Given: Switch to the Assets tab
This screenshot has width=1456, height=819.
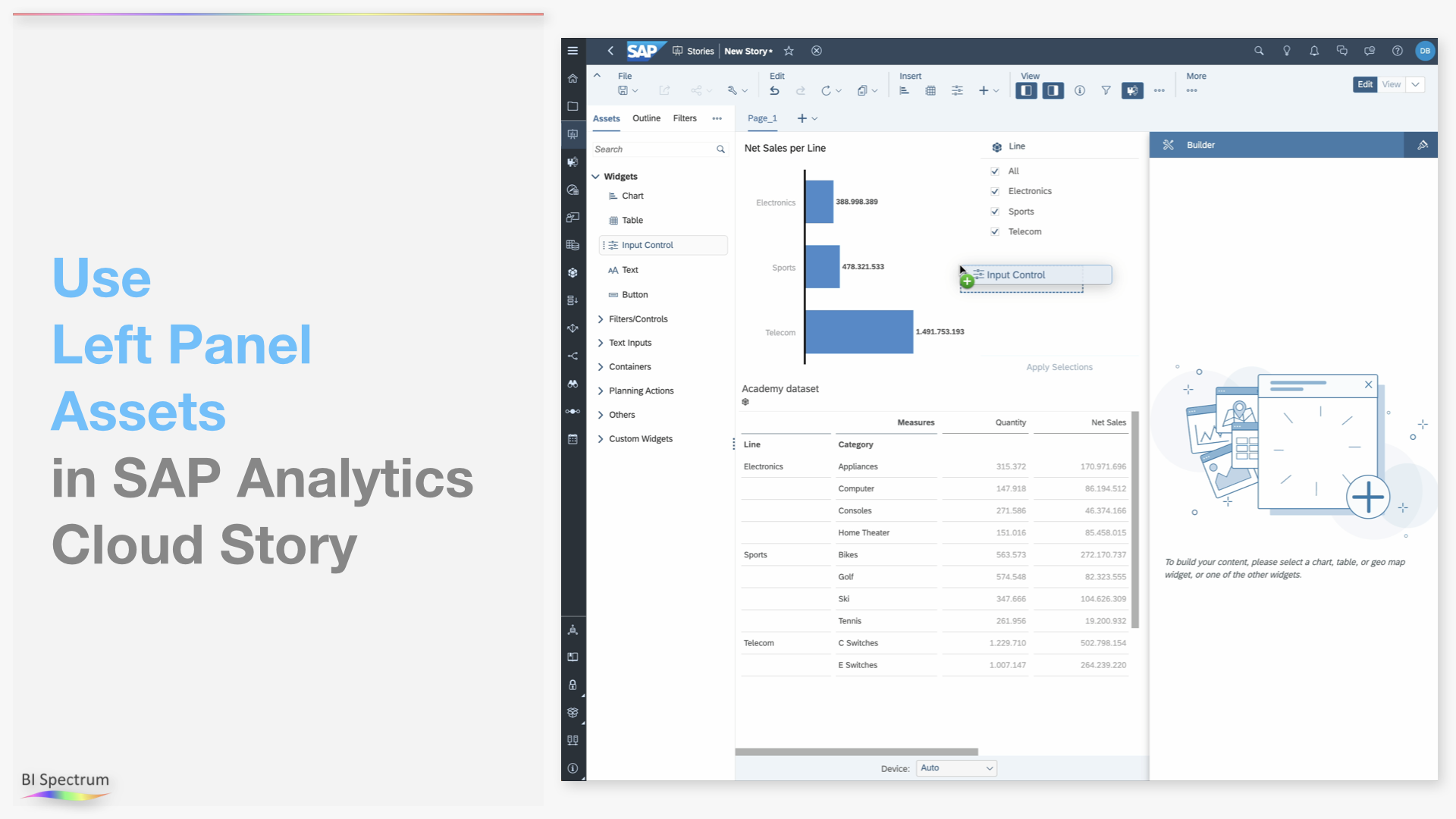Looking at the screenshot, I should pyautogui.click(x=606, y=119).
